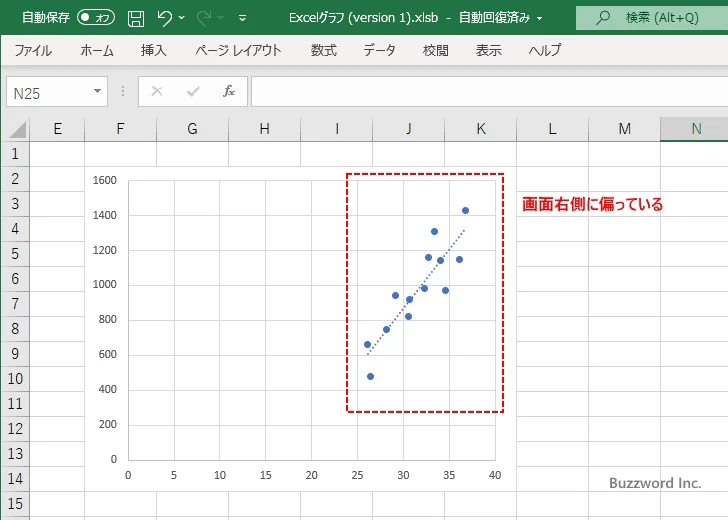Click the Select All corner triangle
This screenshot has width=728, height=520.
(16, 129)
